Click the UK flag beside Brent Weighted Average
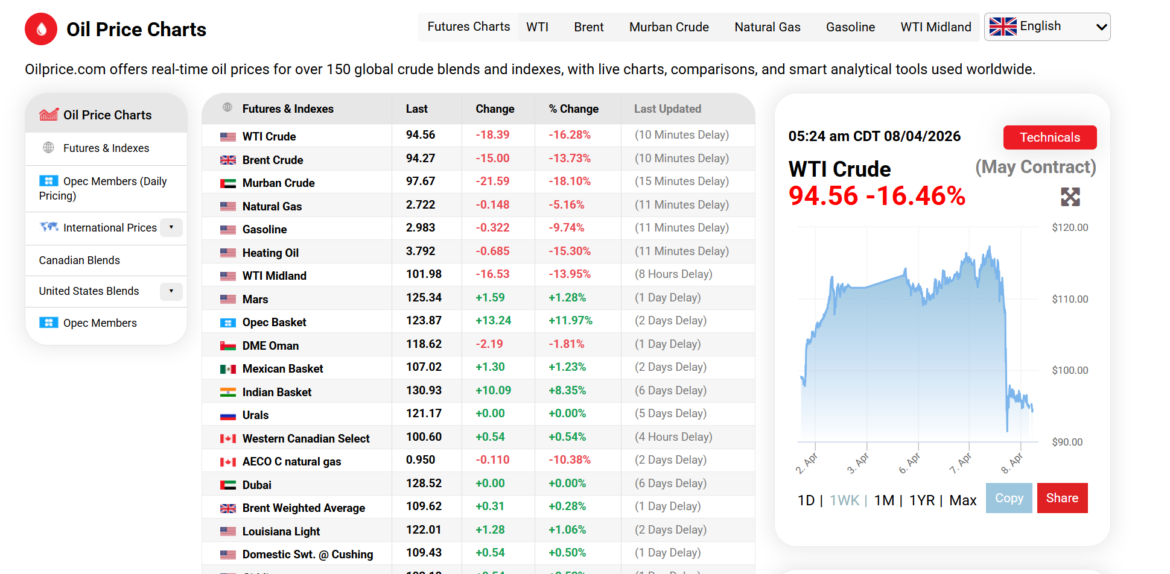The height and width of the screenshot is (574, 1170). tap(228, 508)
